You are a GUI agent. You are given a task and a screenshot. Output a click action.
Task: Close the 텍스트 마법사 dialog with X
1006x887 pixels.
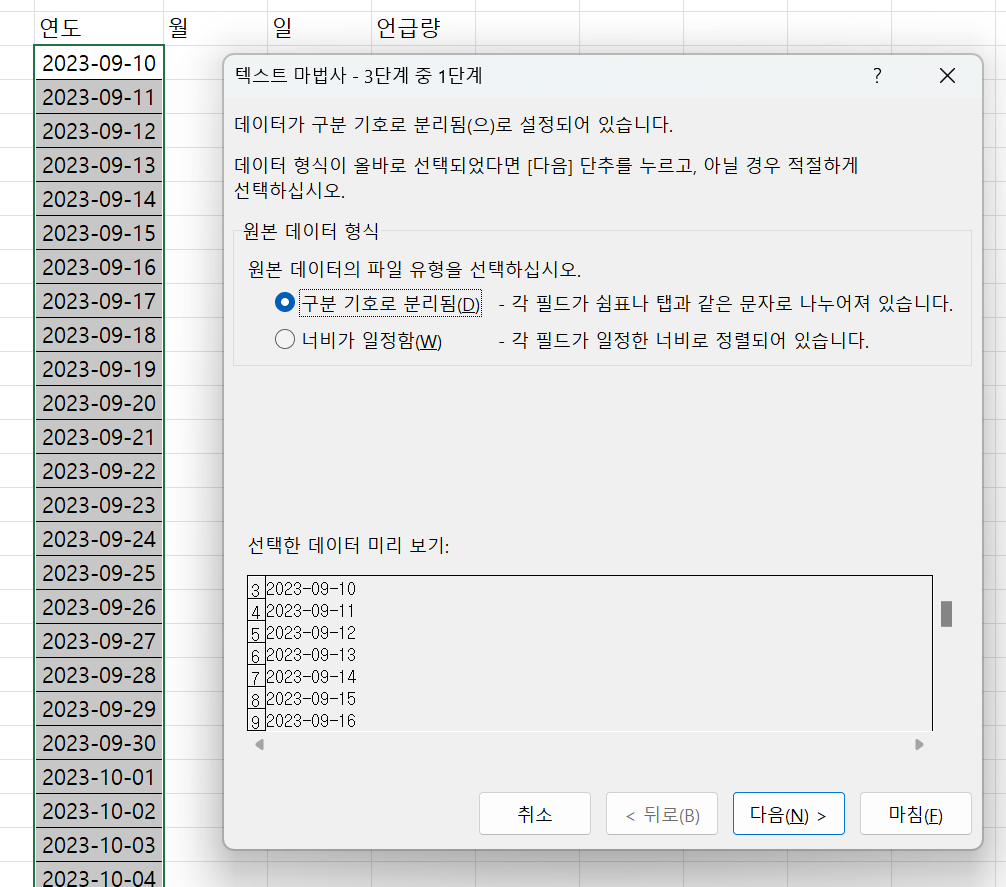click(947, 76)
